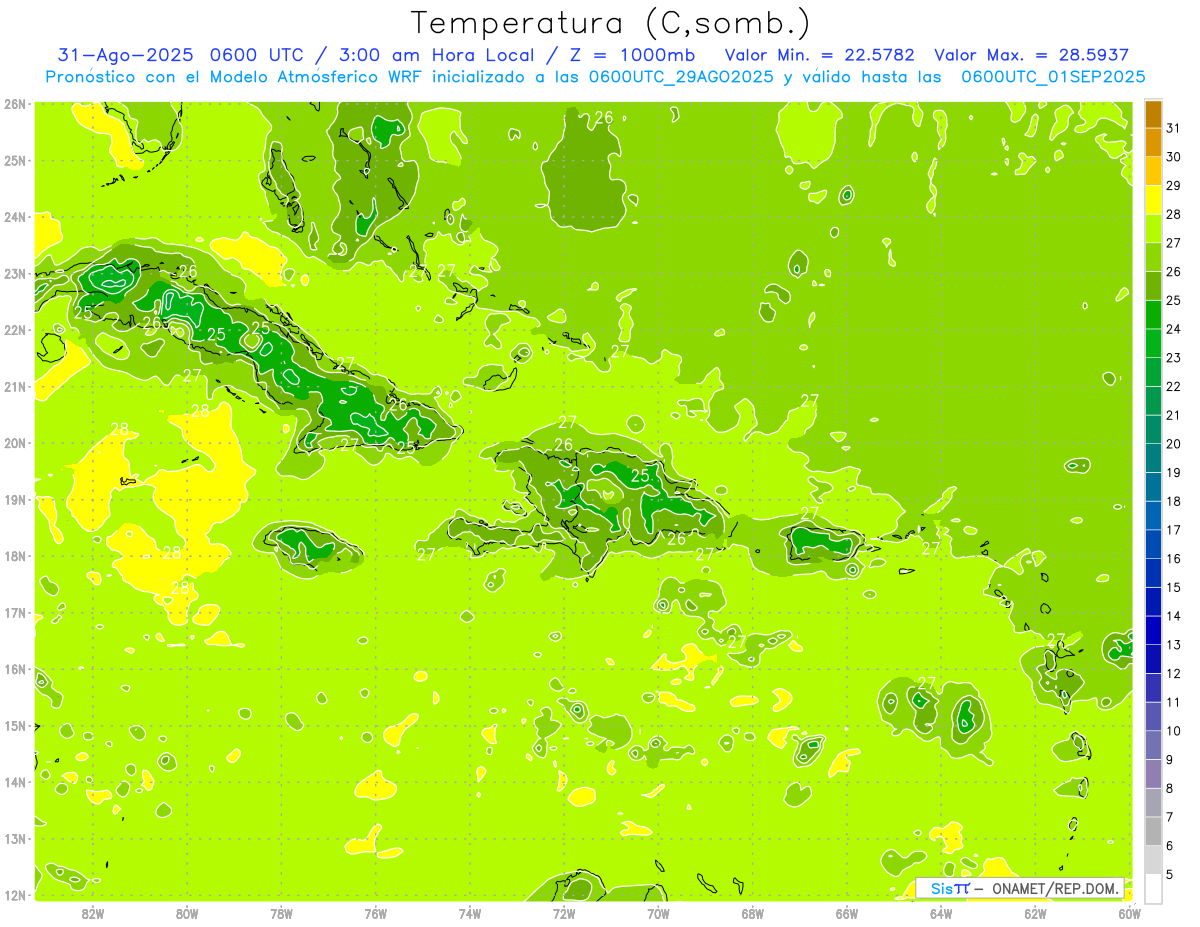Click the colorbar value 29
This screenshot has height=927, width=1200.
[1173, 185]
